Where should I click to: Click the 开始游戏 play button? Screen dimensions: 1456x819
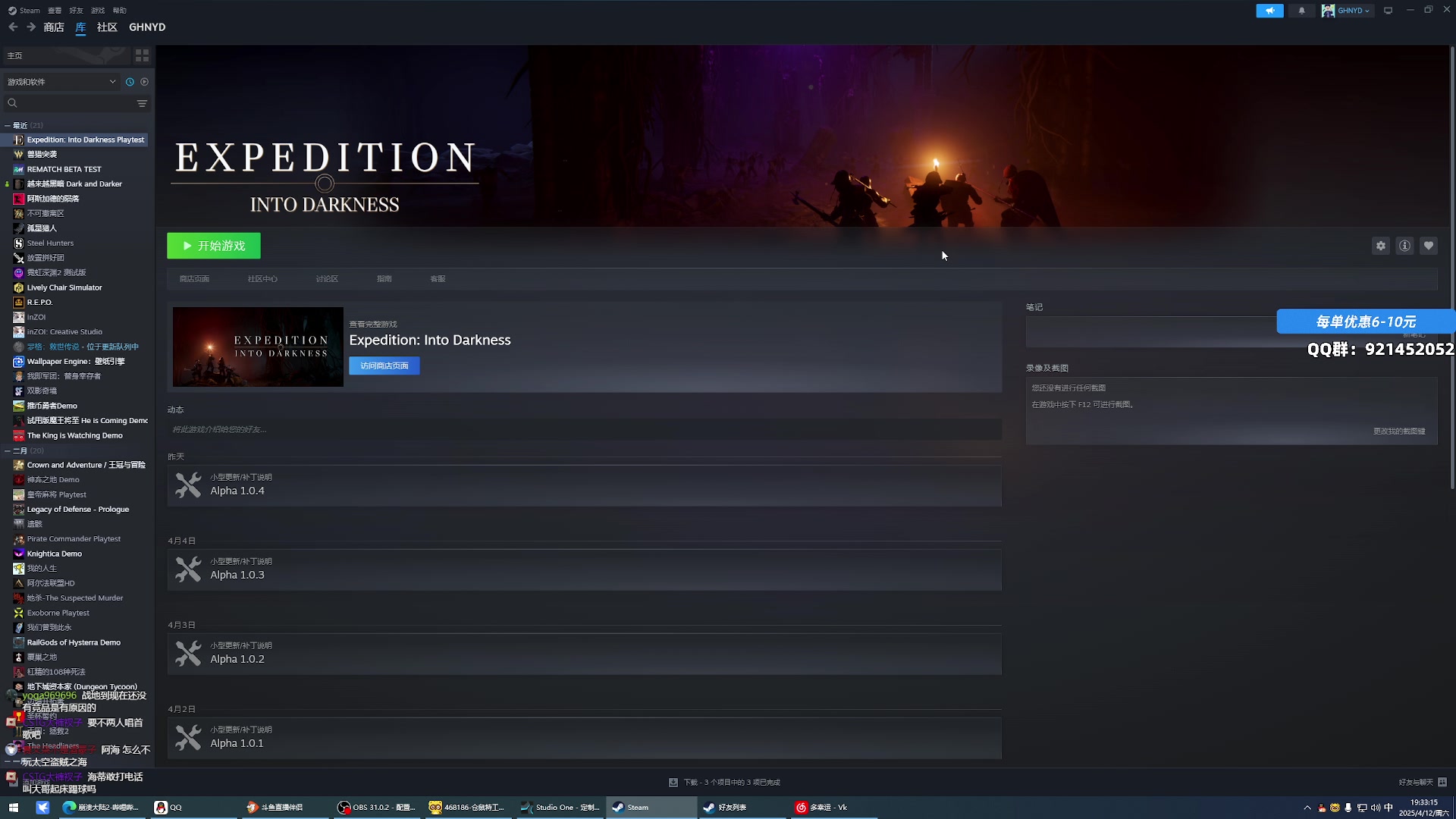click(x=214, y=246)
